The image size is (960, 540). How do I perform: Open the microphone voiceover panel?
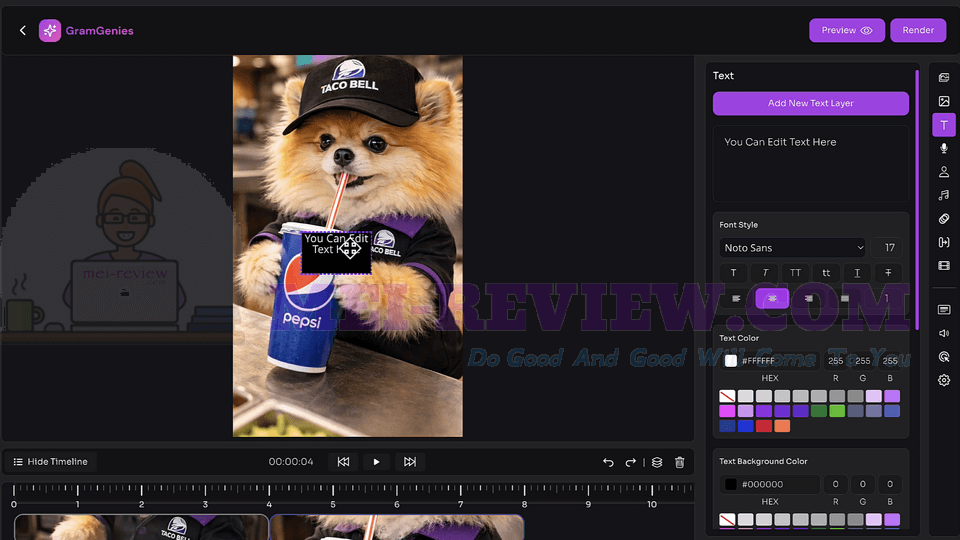943,148
